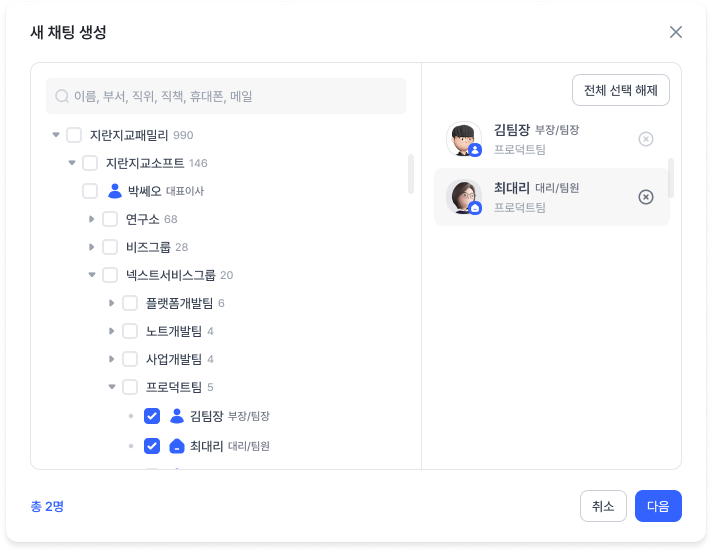
Task: Uncheck the 최대리 checkbox
Action: [152, 446]
